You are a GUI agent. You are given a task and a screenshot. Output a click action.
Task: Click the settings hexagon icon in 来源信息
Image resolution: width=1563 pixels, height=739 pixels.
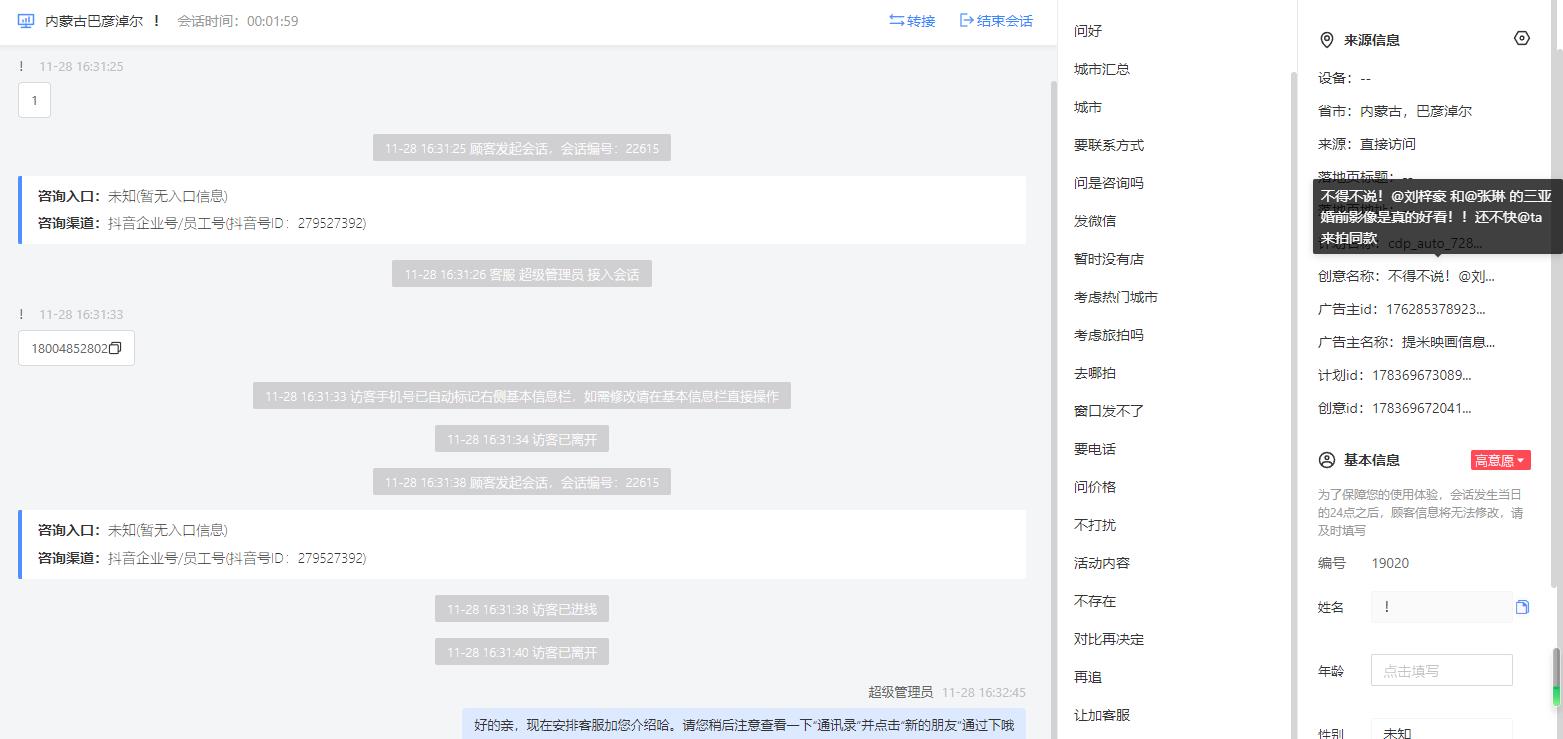coord(1522,38)
